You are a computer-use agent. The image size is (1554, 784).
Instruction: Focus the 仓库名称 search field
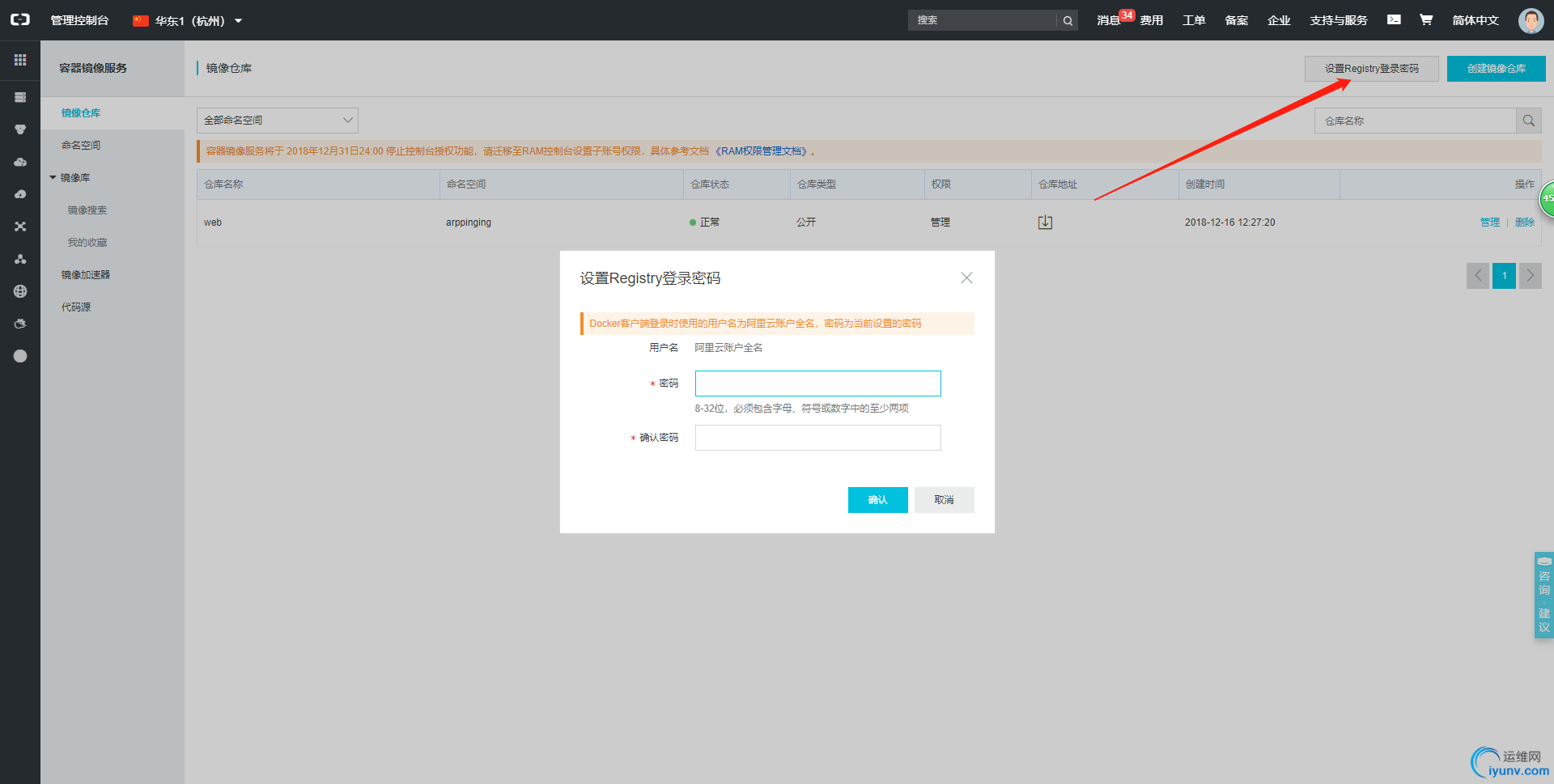pos(1415,121)
